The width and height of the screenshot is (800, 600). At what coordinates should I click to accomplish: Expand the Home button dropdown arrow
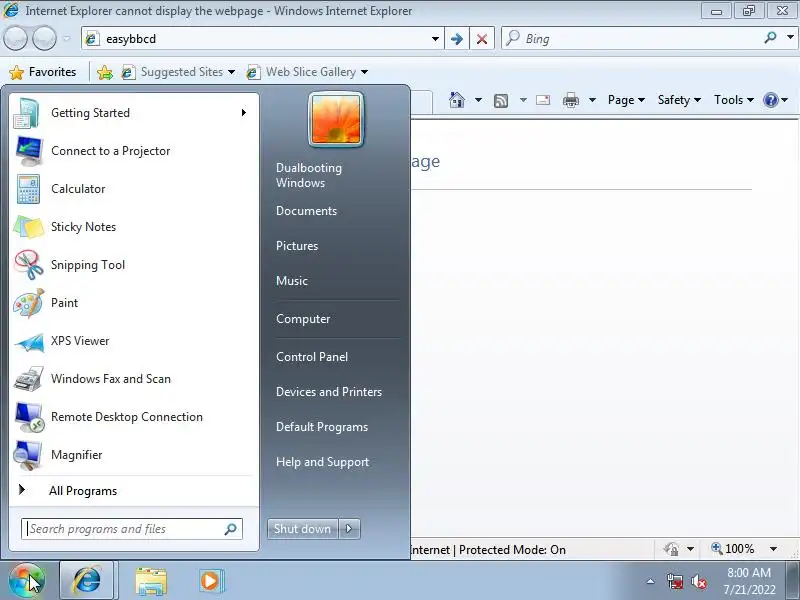478,100
